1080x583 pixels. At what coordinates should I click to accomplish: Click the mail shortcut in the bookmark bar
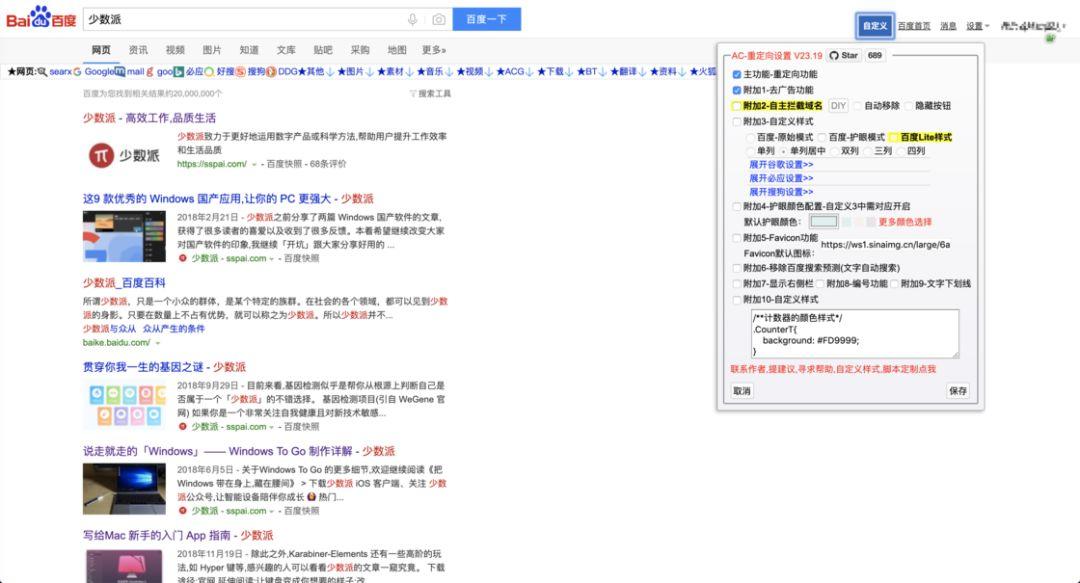point(130,72)
